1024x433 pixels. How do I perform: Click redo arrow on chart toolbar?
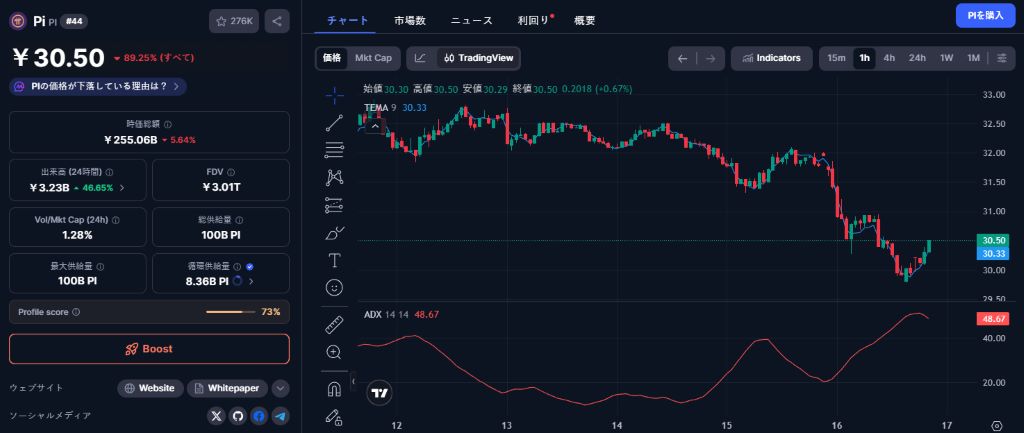click(x=711, y=58)
